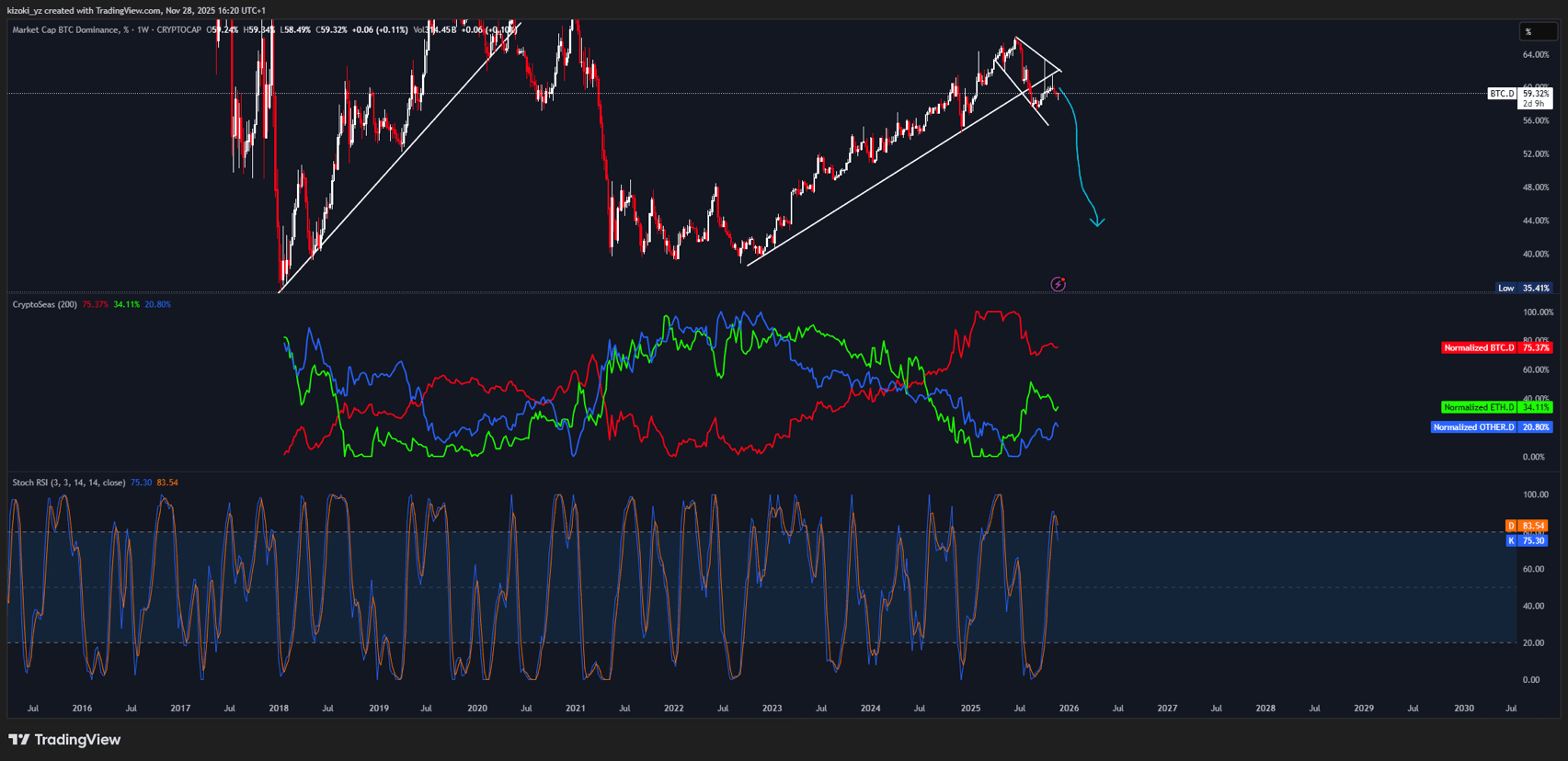This screenshot has width=1568, height=761.
Task: Click the orange D label on Stoch RSI scale
Action: [x=1510, y=526]
